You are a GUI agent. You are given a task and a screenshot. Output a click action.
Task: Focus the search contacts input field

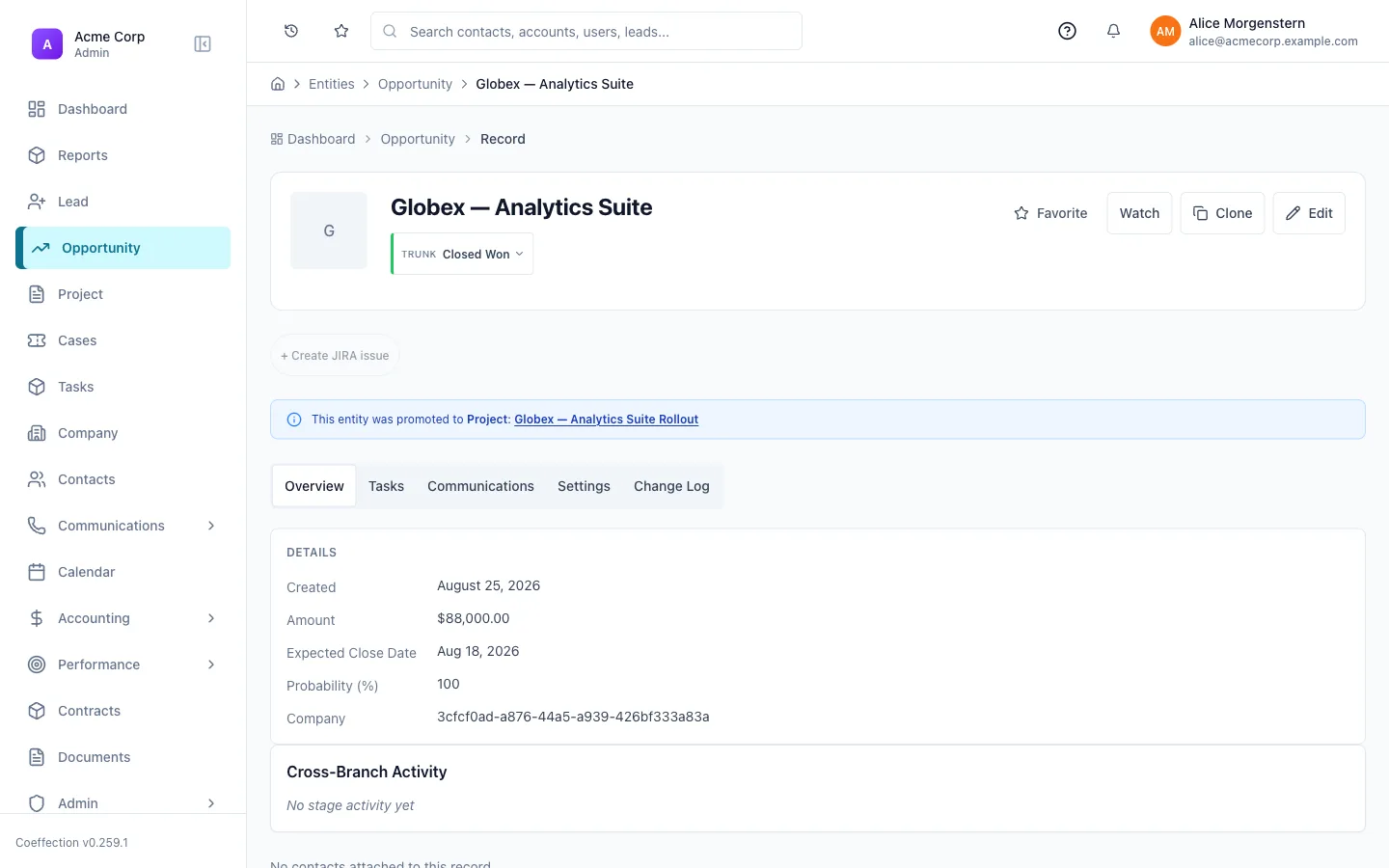586,31
